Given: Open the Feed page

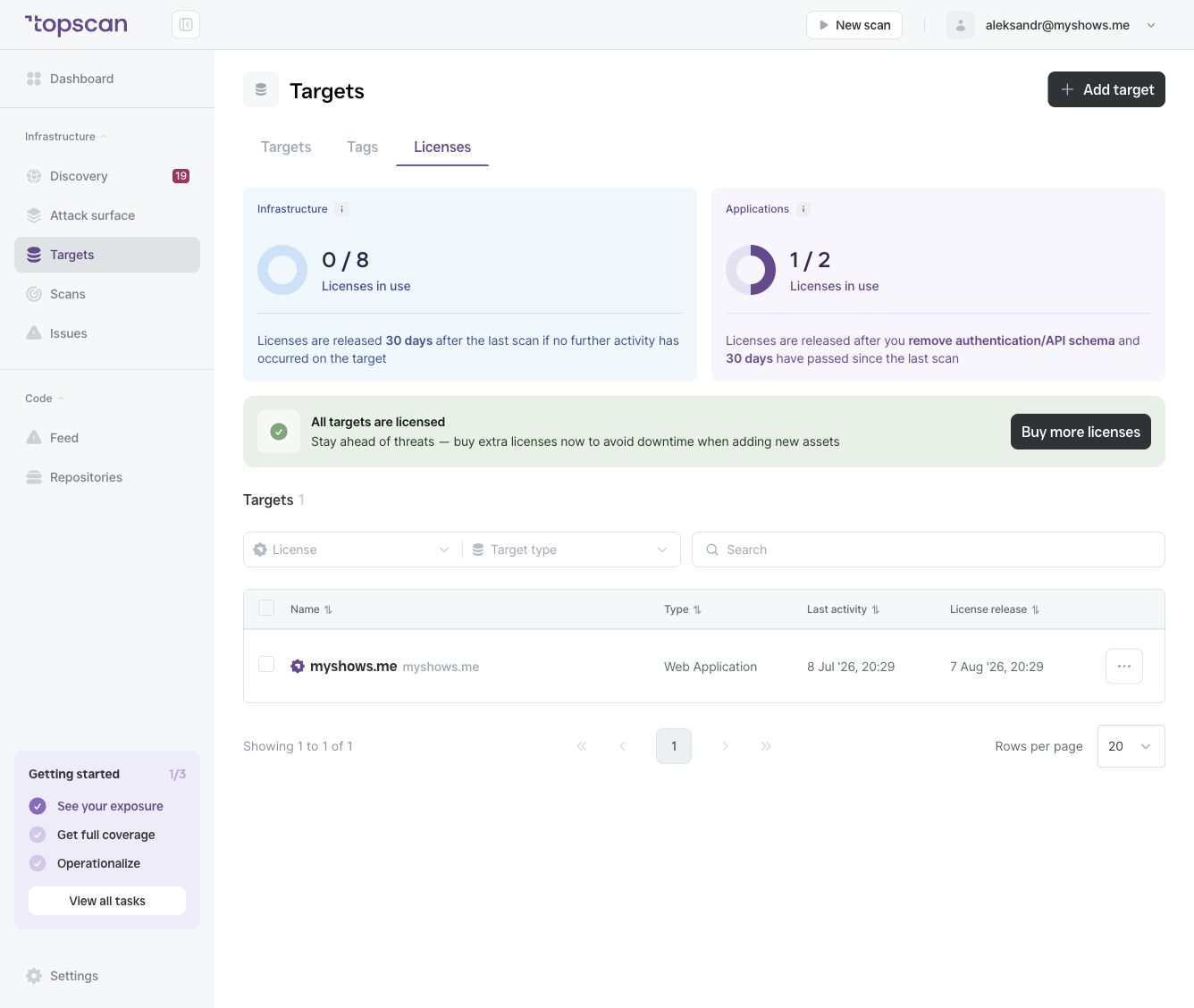Looking at the screenshot, I should pyautogui.click(x=107, y=438).
